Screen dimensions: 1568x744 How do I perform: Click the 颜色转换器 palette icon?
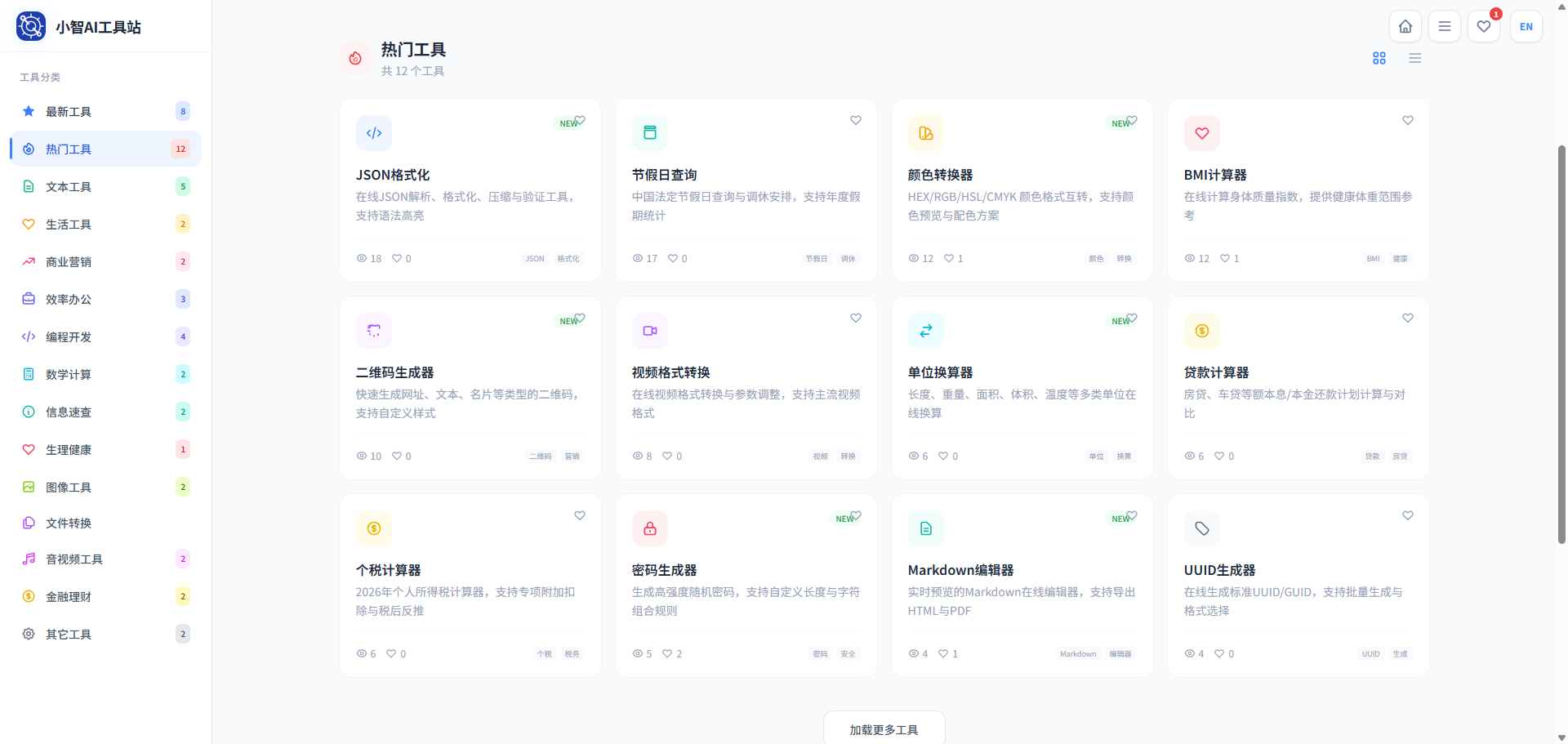point(926,133)
